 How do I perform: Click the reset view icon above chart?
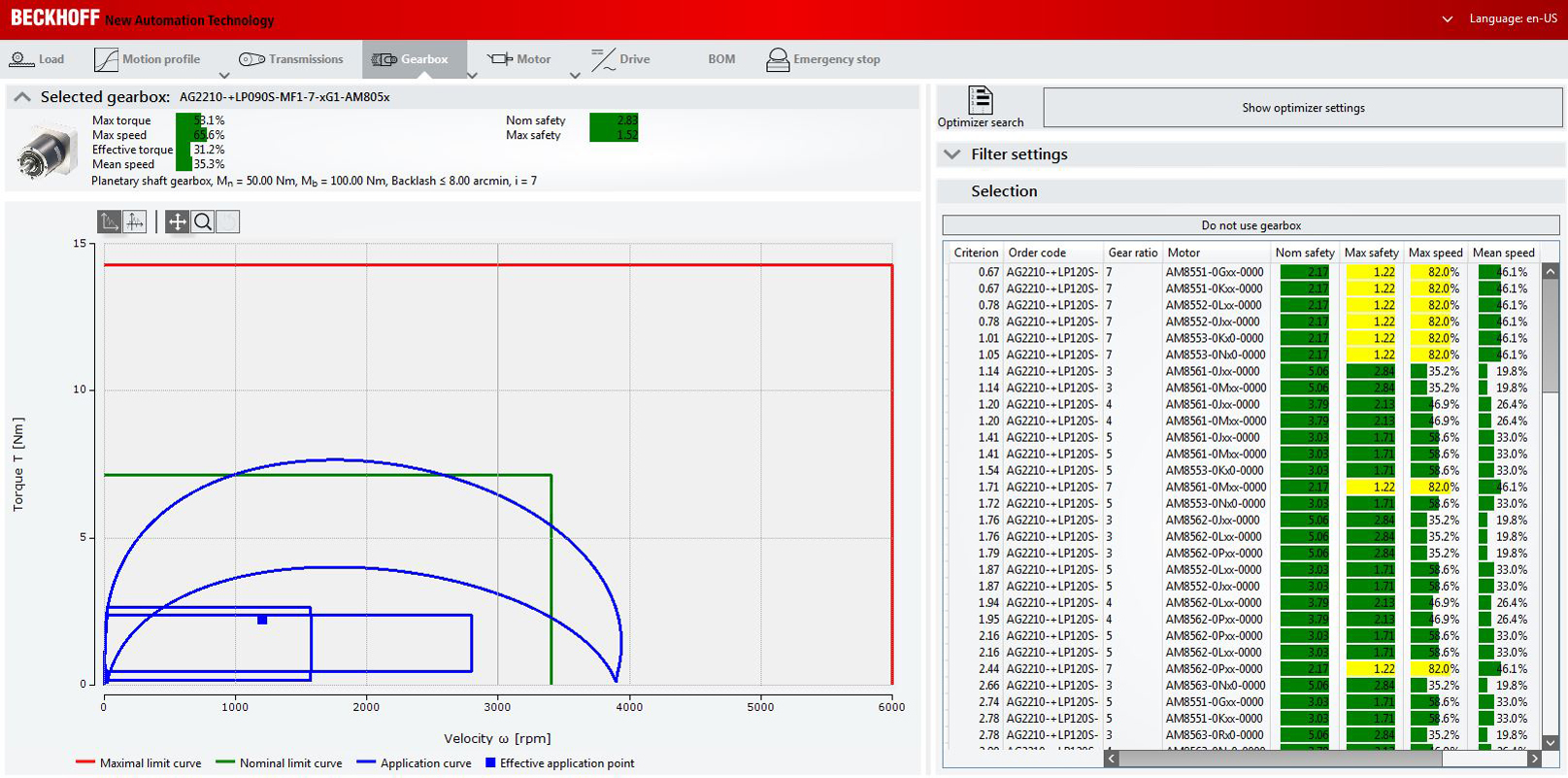click(228, 221)
